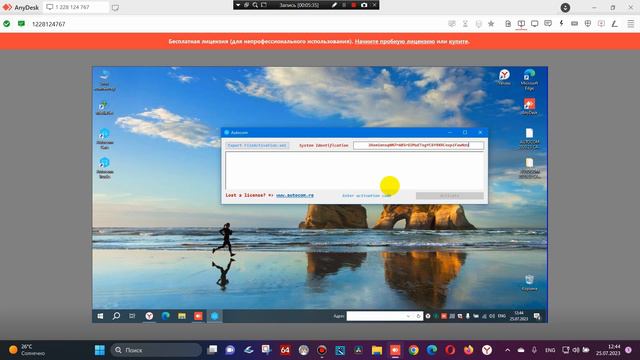
Task: Click the green connection status check icon
Action: [7, 24]
